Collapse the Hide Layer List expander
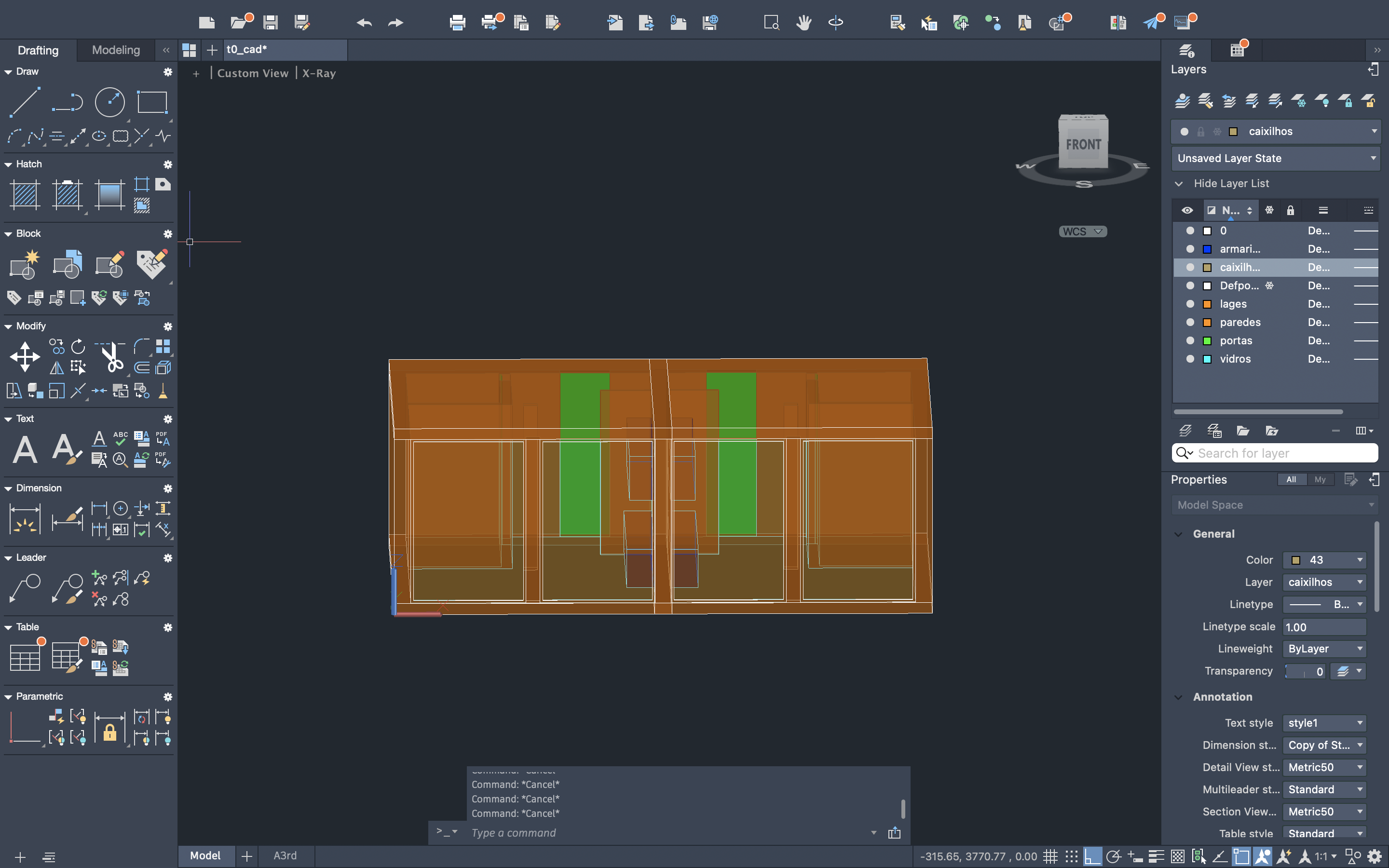 [1178, 184]
